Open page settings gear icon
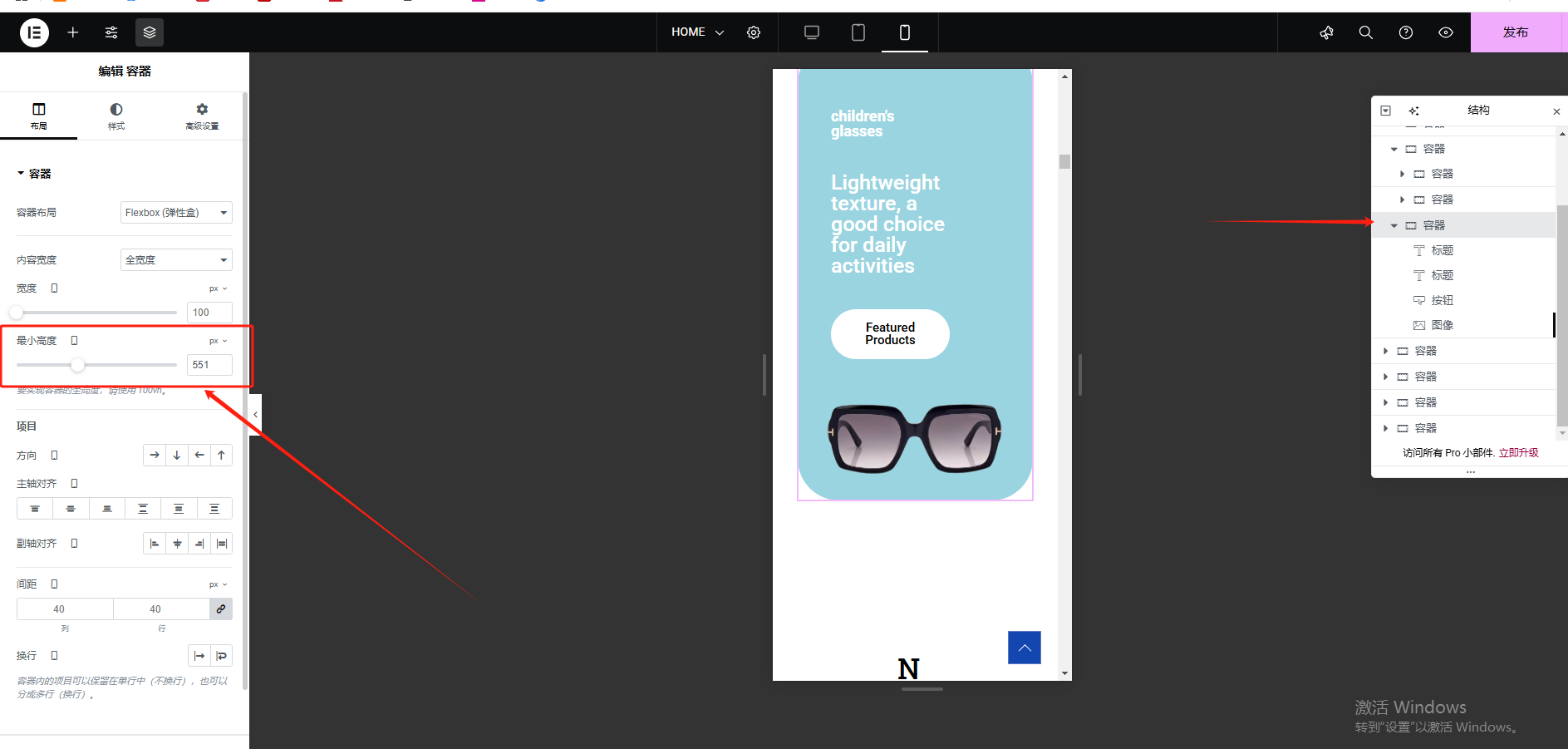The width and height of the screenshot is (1568, 749). click(x=754, y=32)
